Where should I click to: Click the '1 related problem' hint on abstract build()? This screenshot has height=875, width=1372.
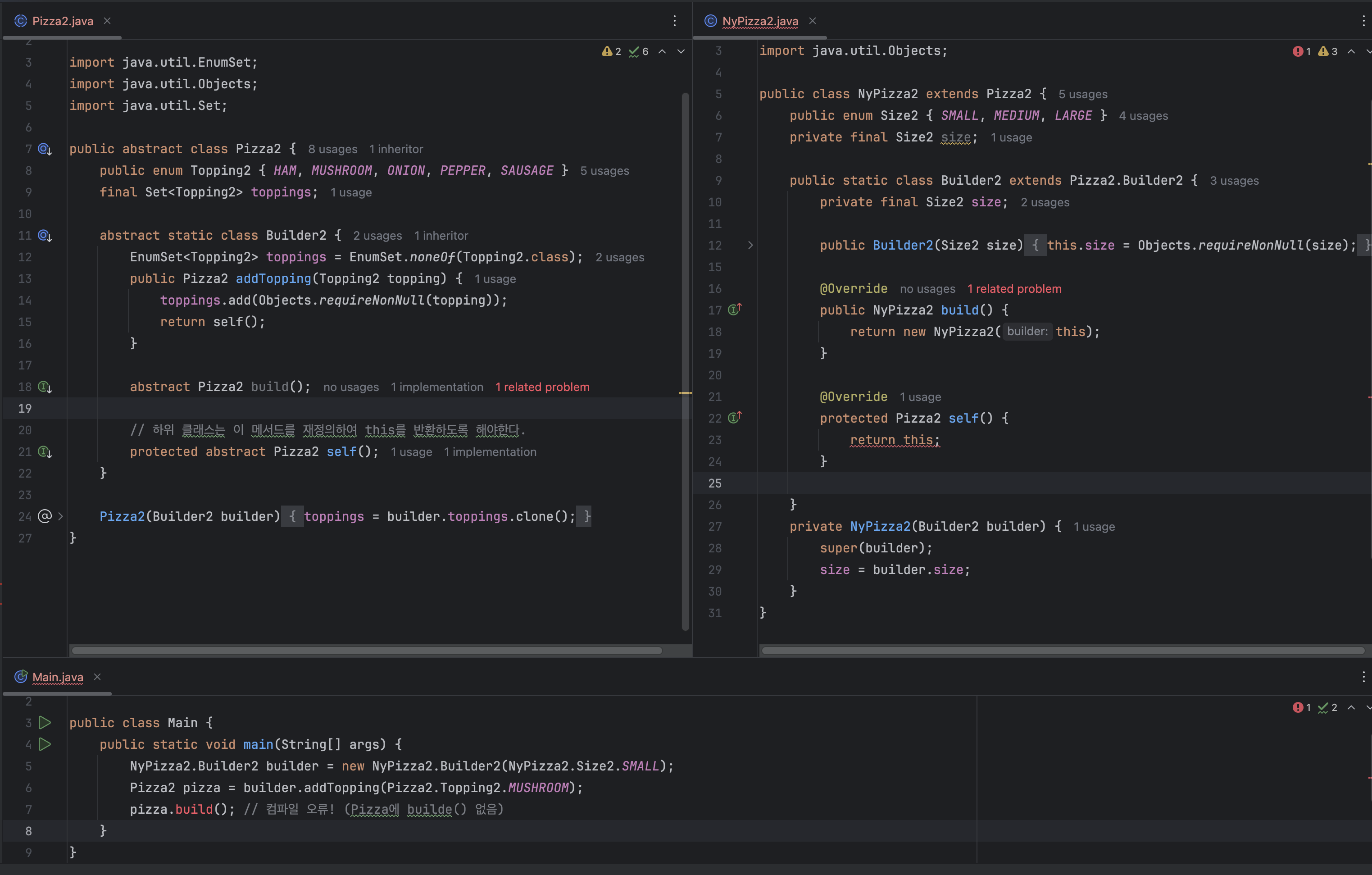(x=542, y=387)
